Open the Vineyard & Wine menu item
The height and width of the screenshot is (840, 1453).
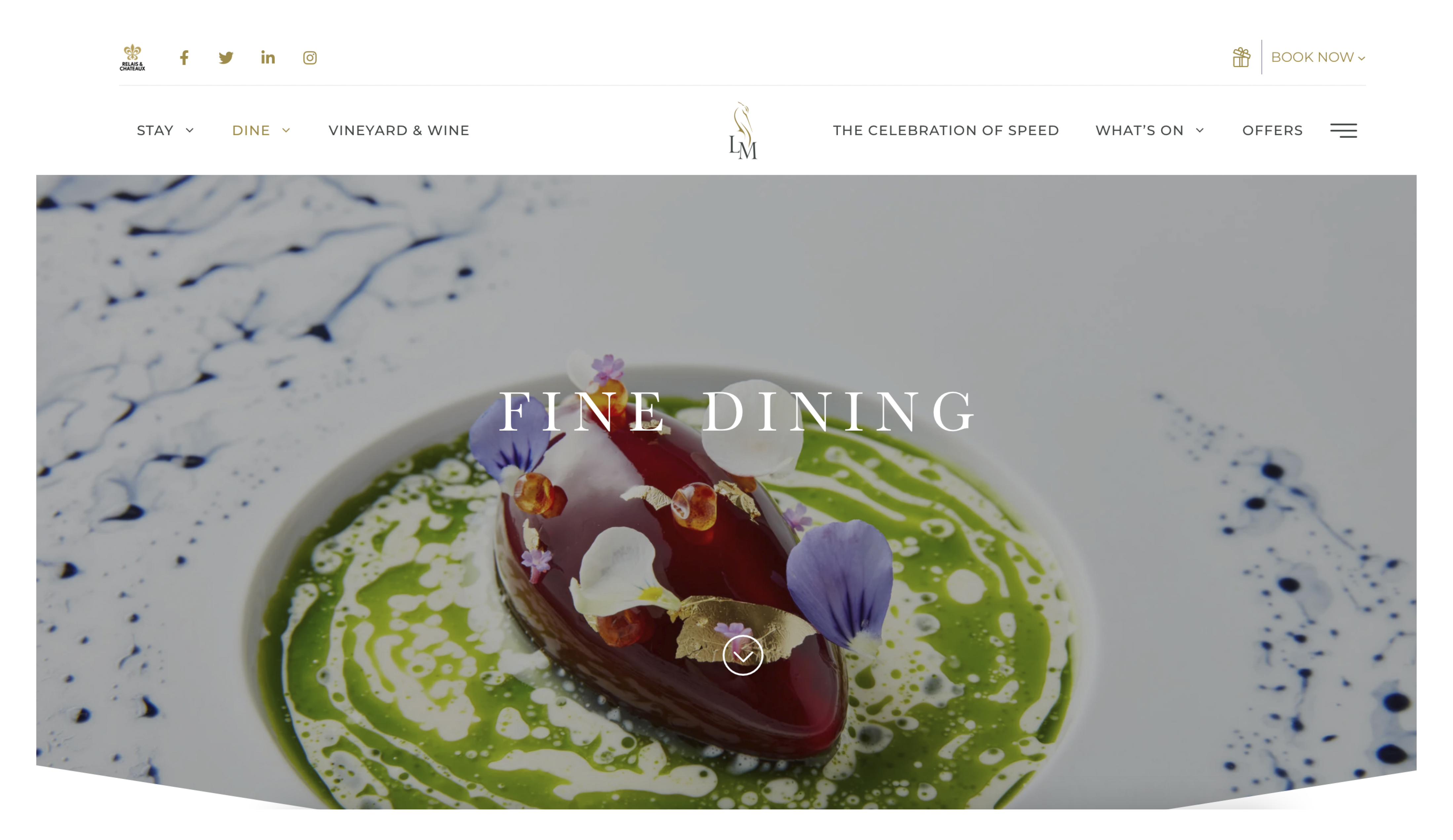399,130
